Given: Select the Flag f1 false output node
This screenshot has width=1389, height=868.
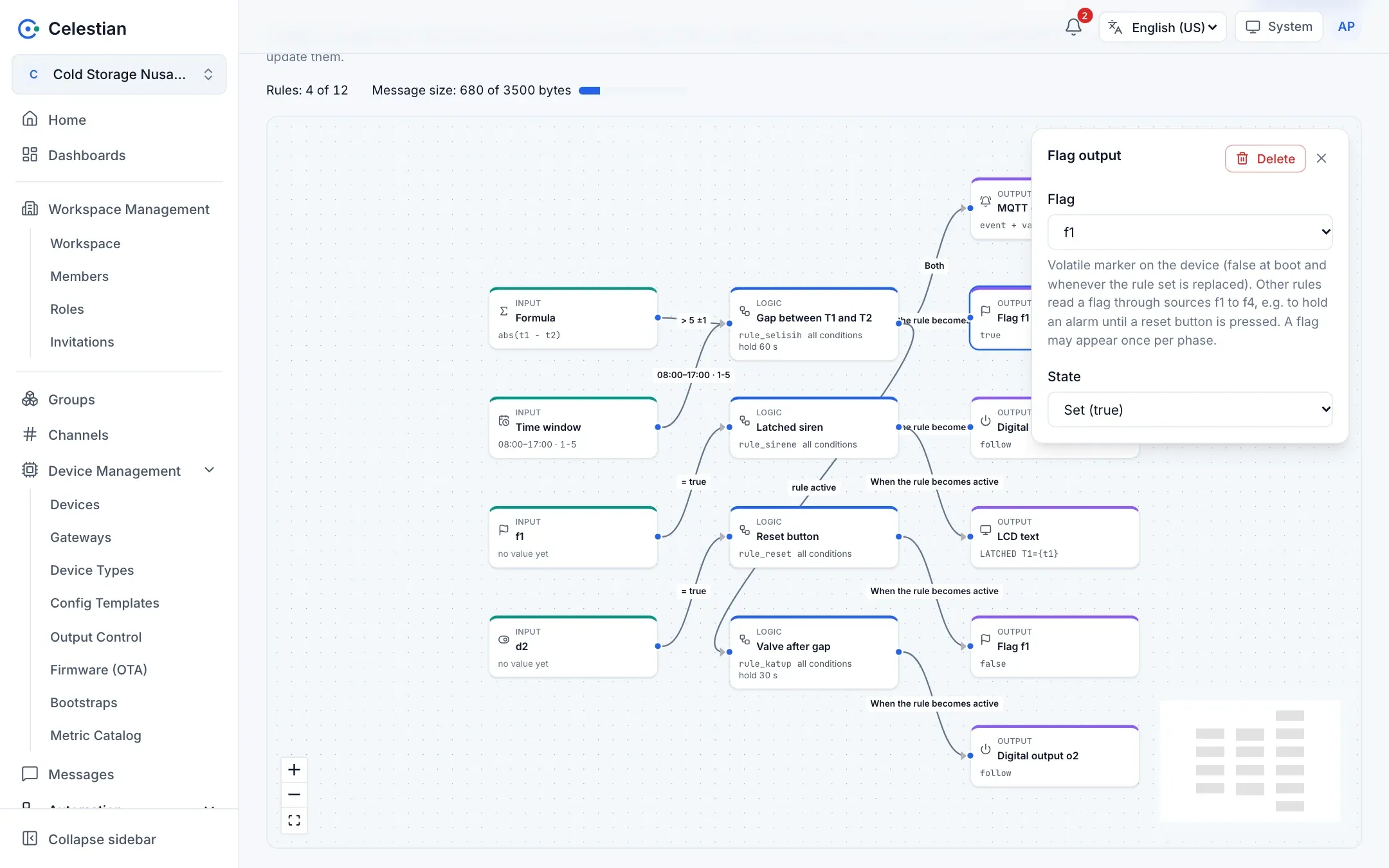Looking at the screenshot, I should pos(1055,646).
